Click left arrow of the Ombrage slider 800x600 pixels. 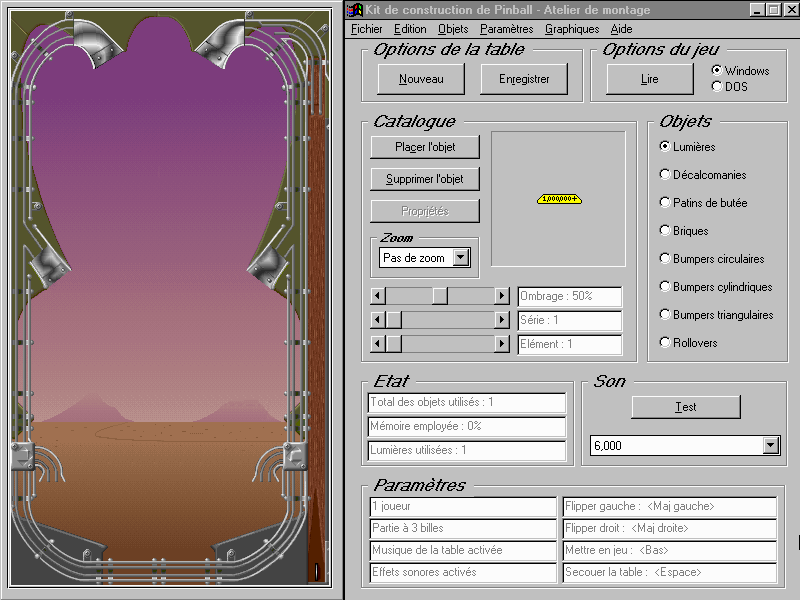[377, 296]
